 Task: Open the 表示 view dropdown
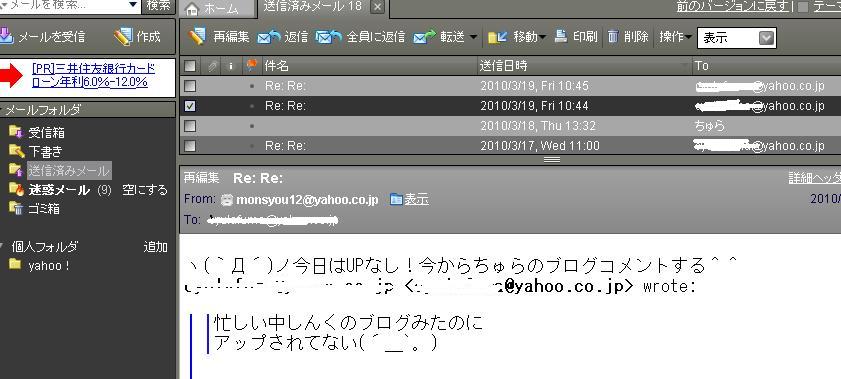point(736,38)
